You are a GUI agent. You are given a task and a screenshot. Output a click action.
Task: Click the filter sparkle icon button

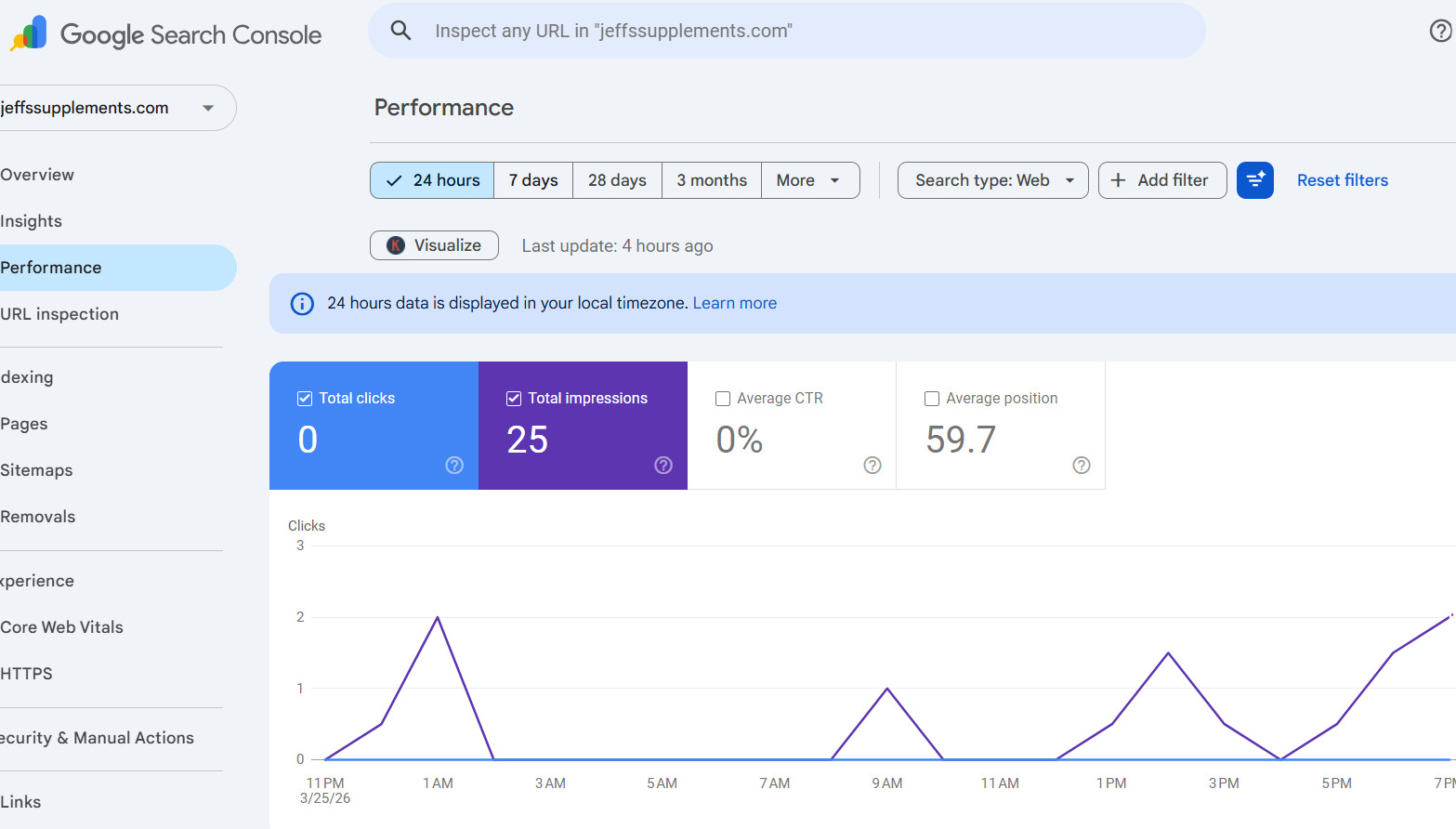click(x=1255, y=180)
